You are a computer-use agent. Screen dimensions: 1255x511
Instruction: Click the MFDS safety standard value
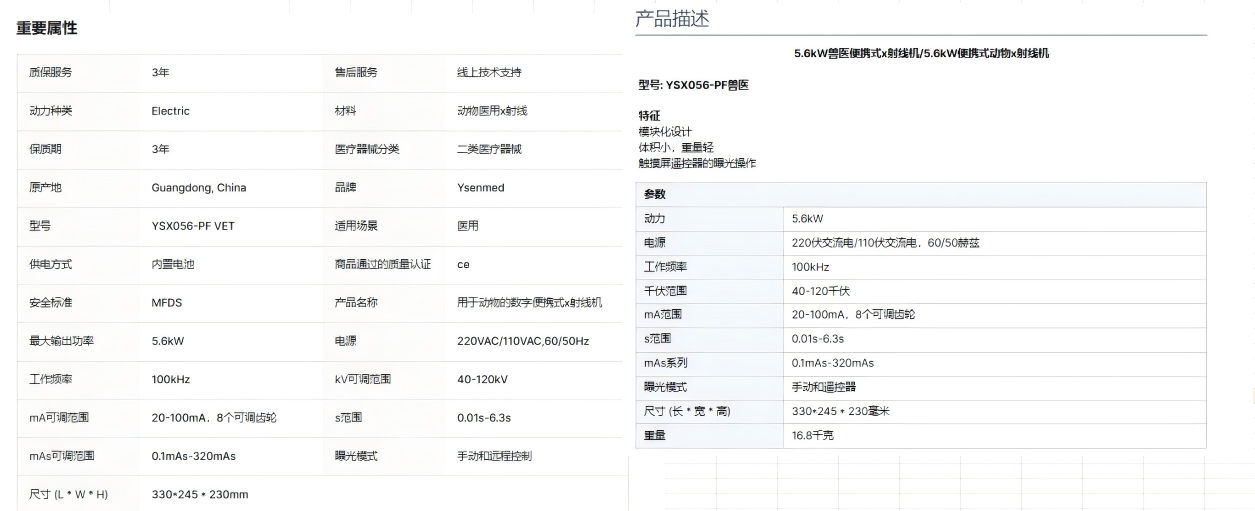coord(168,303)
